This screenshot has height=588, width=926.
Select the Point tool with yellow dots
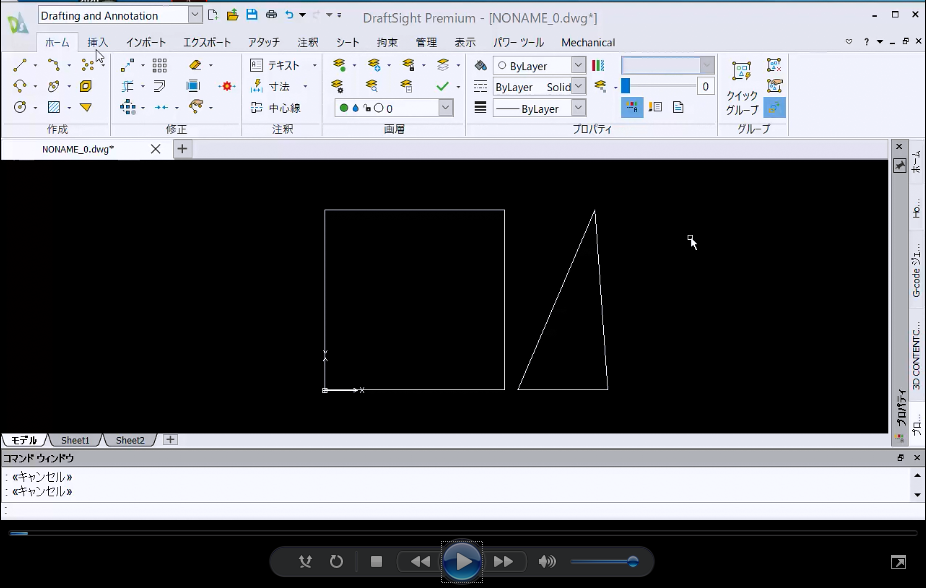coord(88,65)
